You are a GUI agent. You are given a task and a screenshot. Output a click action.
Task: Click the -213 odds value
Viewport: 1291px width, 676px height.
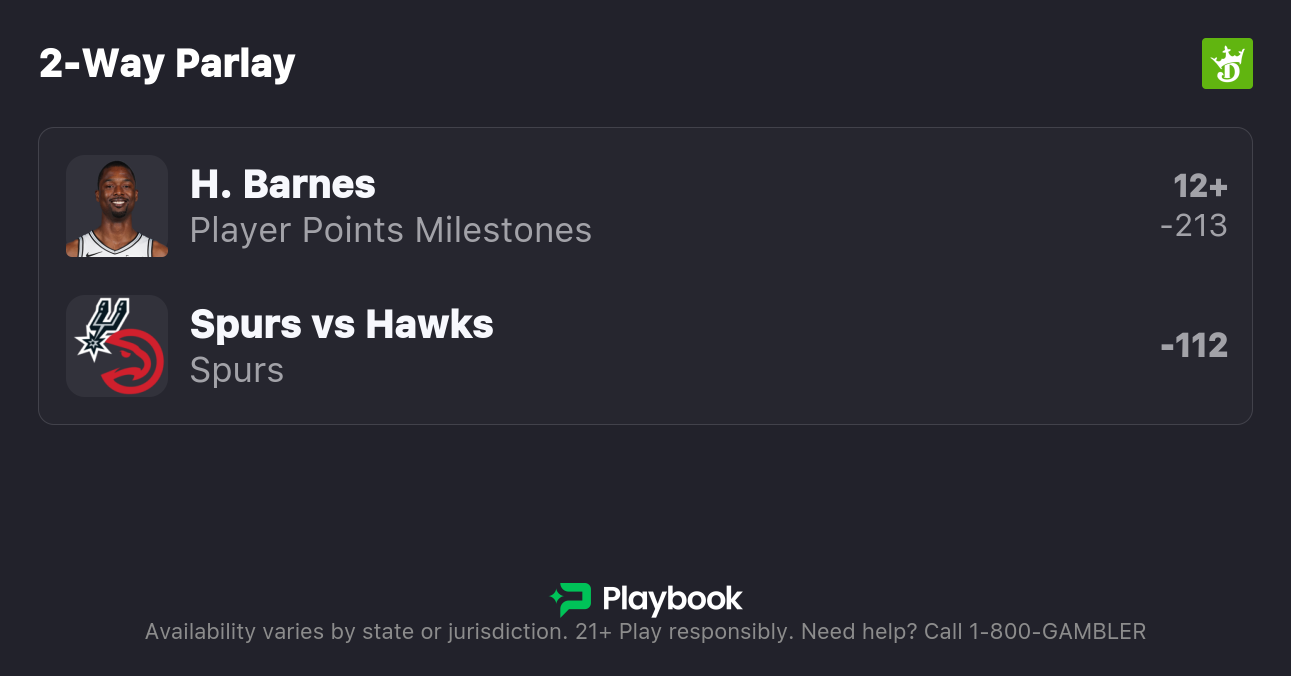(1194, 226)
